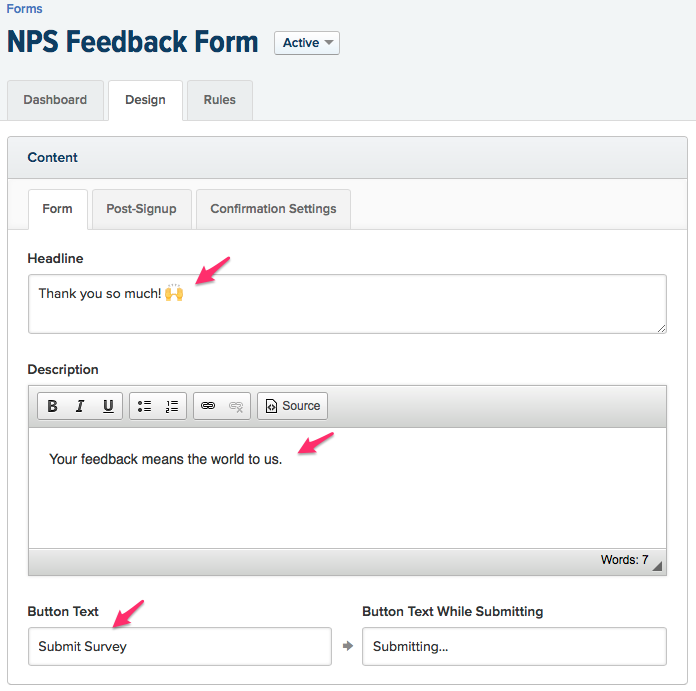Focus the Button Text While Submitting field
Image resolution: width=696 pixels, height=691 pixels.
click(x=514, y=646)
